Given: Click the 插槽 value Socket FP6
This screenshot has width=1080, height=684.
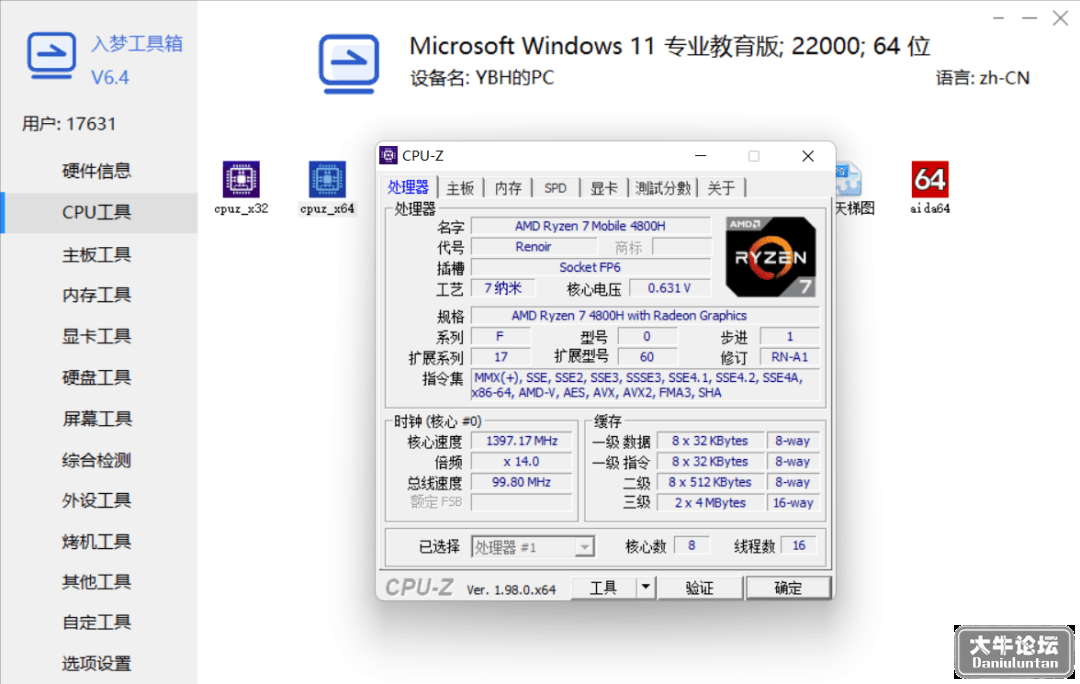Looking at the screenshot, I should coord(590,267).
